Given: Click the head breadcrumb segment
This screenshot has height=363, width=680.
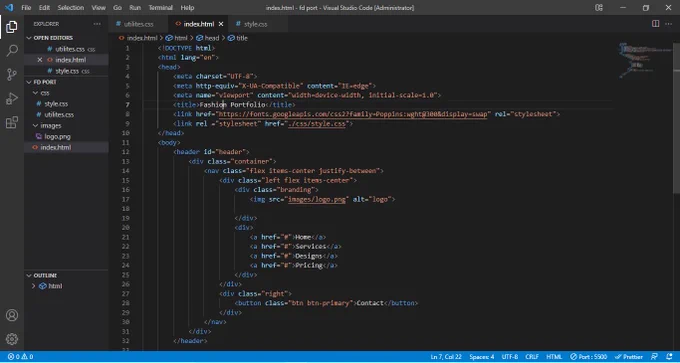Looking at the screenshot, I should pos(208,38).
